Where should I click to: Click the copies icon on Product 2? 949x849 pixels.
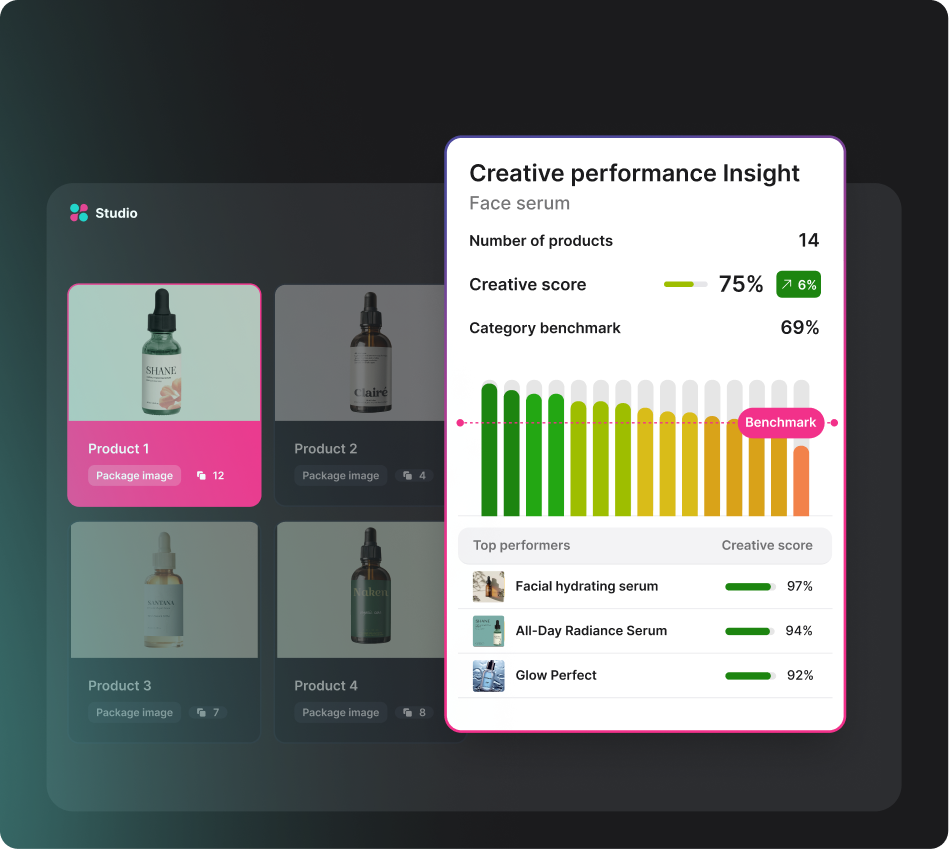(x=407, y=476)
